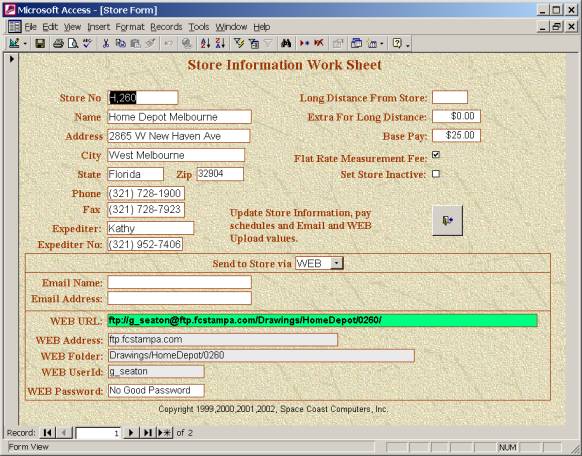Click the Paste clipboard icon
The image size is (582, 456).
pos(135,43)
